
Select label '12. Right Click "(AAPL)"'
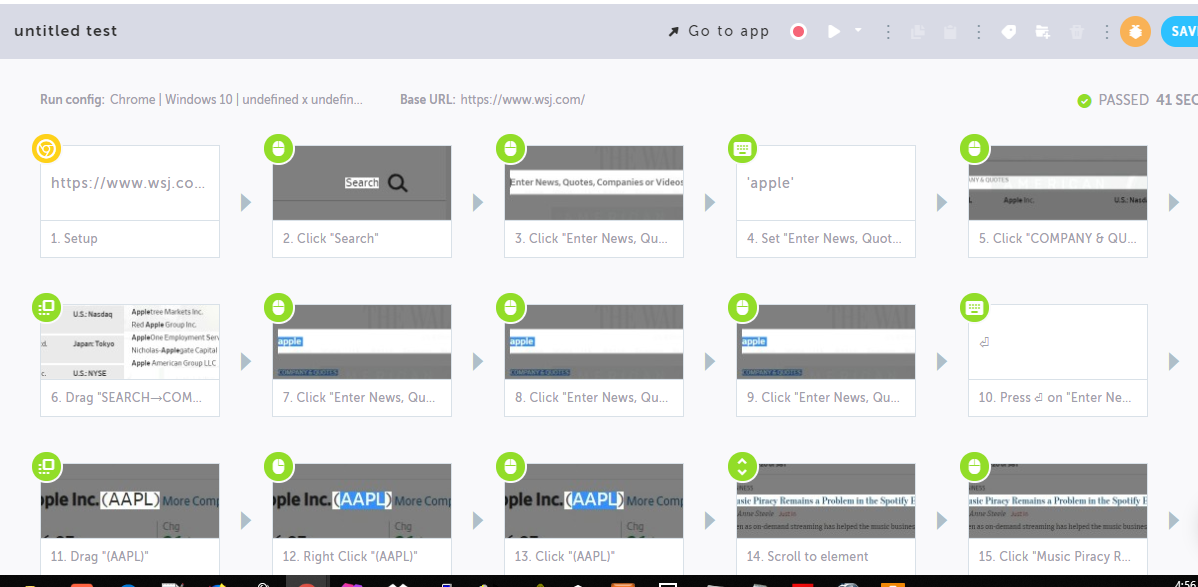tap(350, 556)
